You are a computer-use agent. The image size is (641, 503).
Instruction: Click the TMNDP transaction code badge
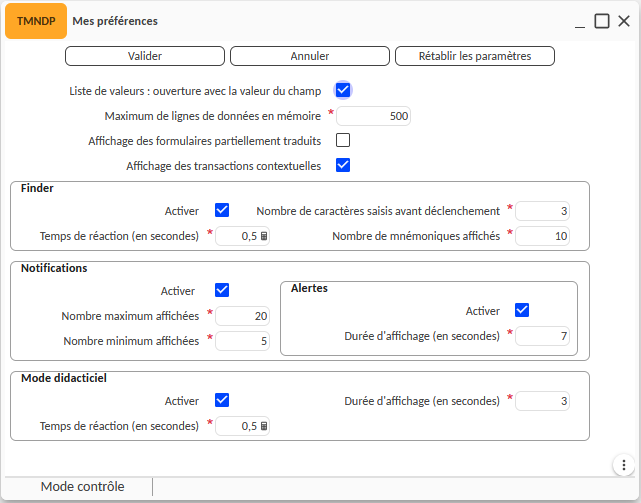[36, 21]
